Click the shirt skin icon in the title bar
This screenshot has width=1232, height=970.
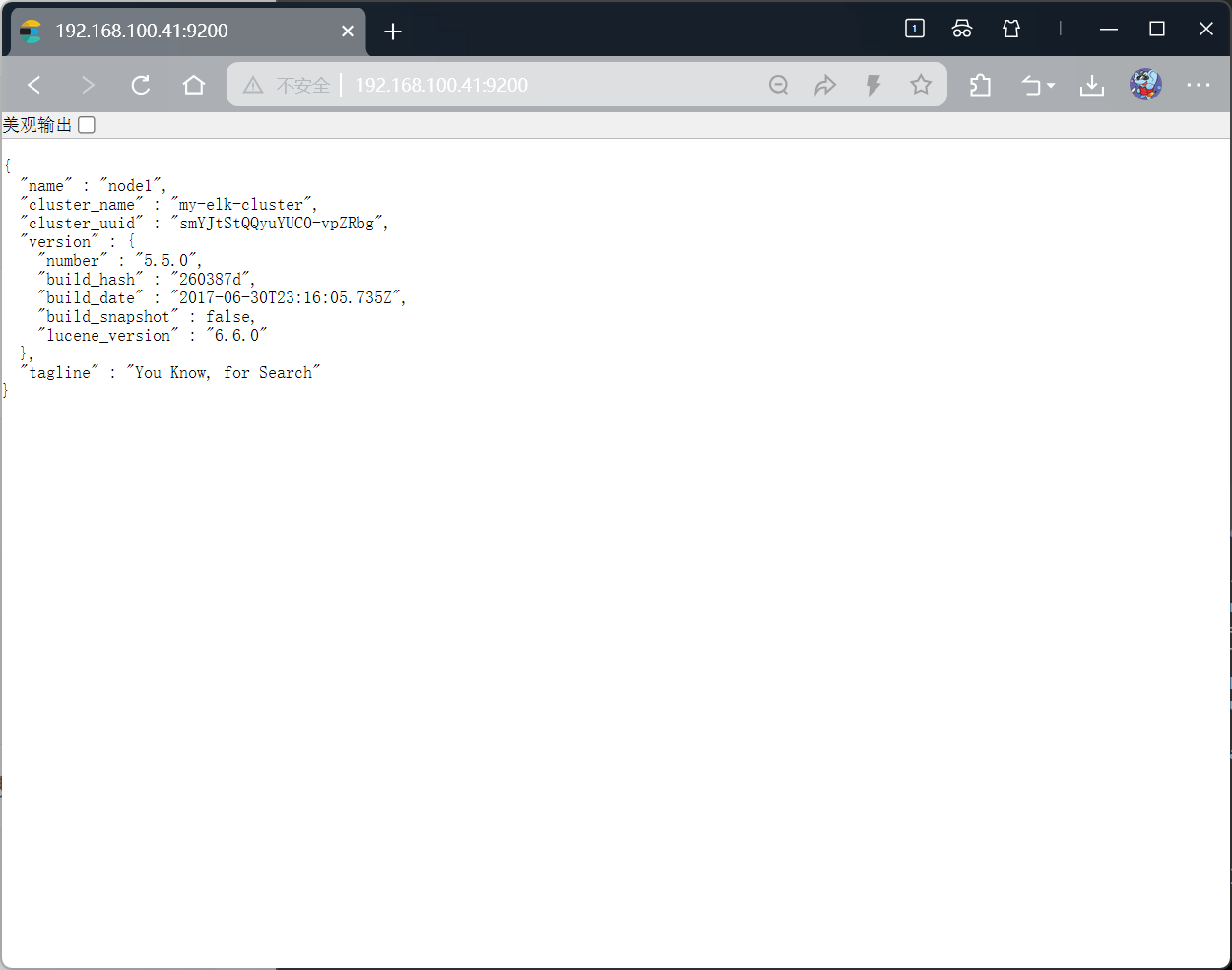pyautogui.click(x=1011, y=29)
